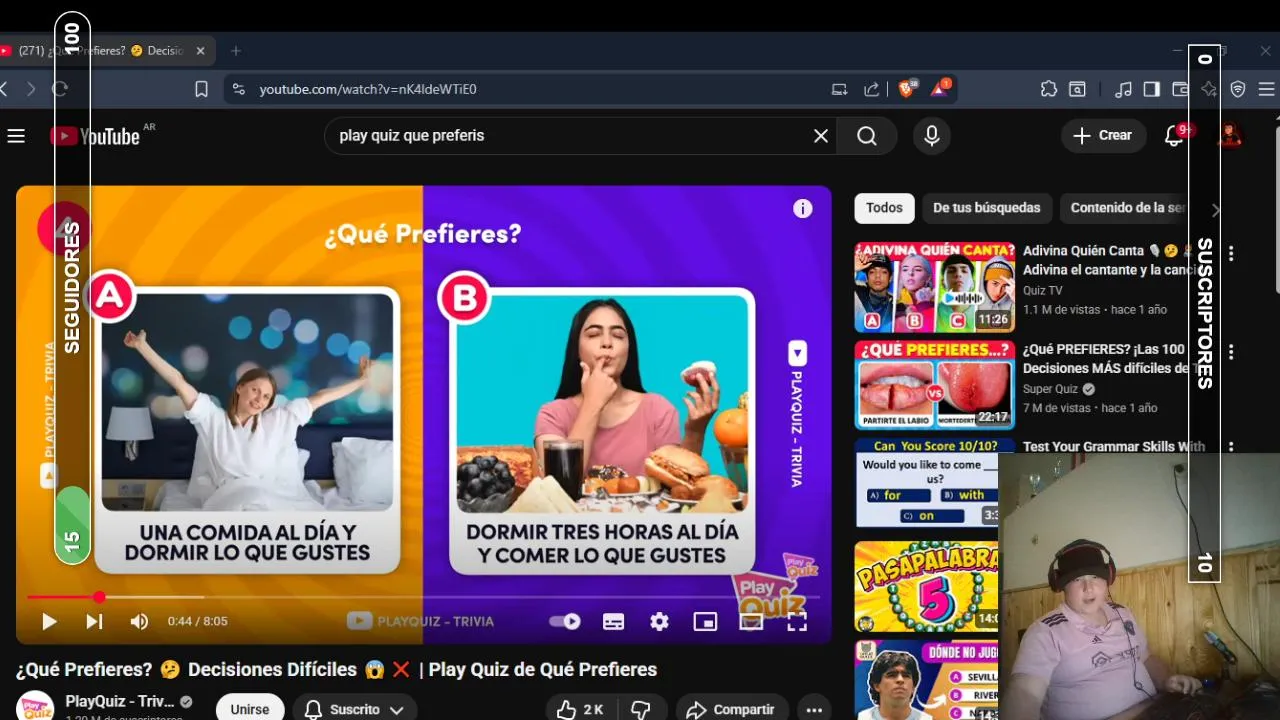
Task: Click the address bar URL
Action: [368, 89]
